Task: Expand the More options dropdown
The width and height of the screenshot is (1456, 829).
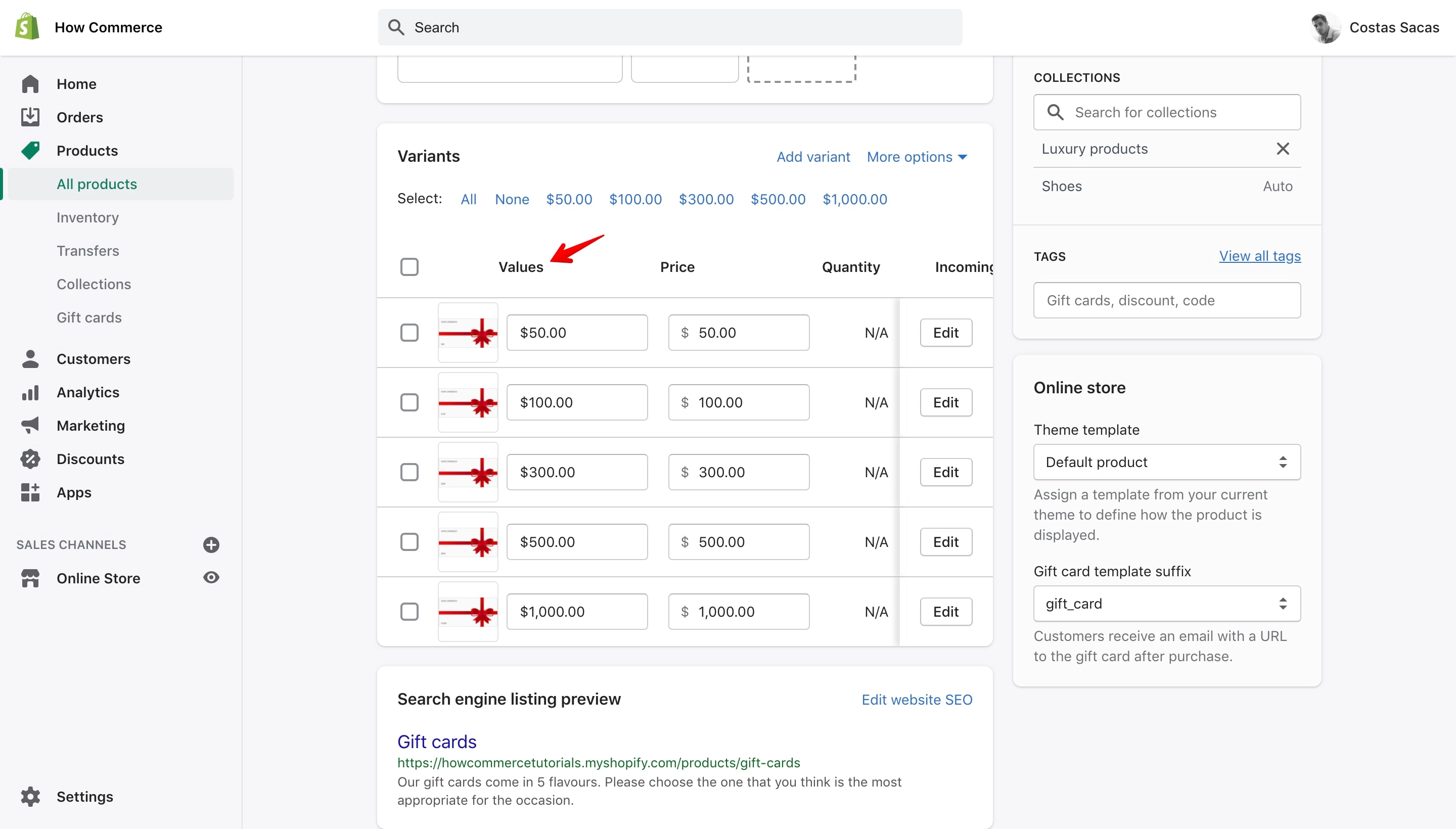Action: 917,157
